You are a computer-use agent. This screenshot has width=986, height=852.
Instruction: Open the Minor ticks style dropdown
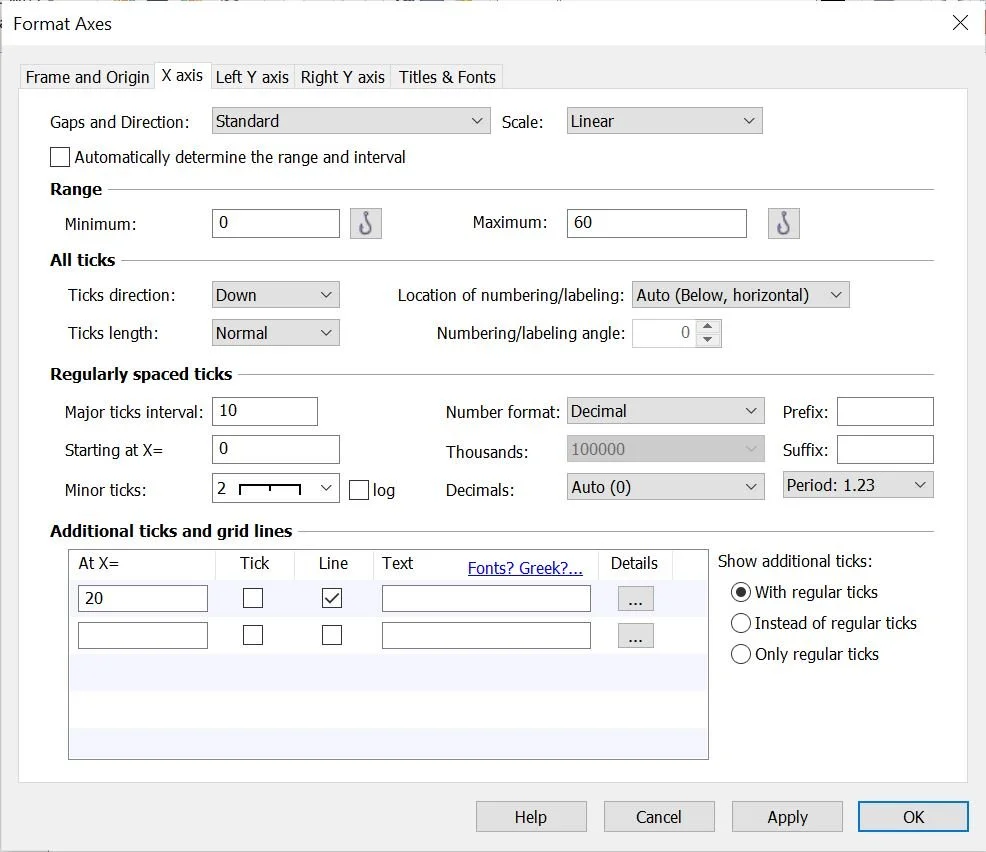tap(322, 489)
